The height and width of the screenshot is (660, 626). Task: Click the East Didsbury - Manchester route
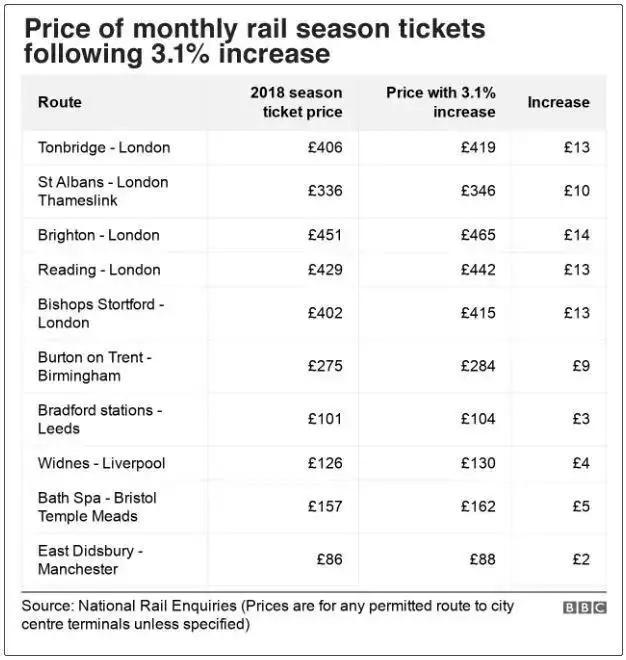point(91,560)
